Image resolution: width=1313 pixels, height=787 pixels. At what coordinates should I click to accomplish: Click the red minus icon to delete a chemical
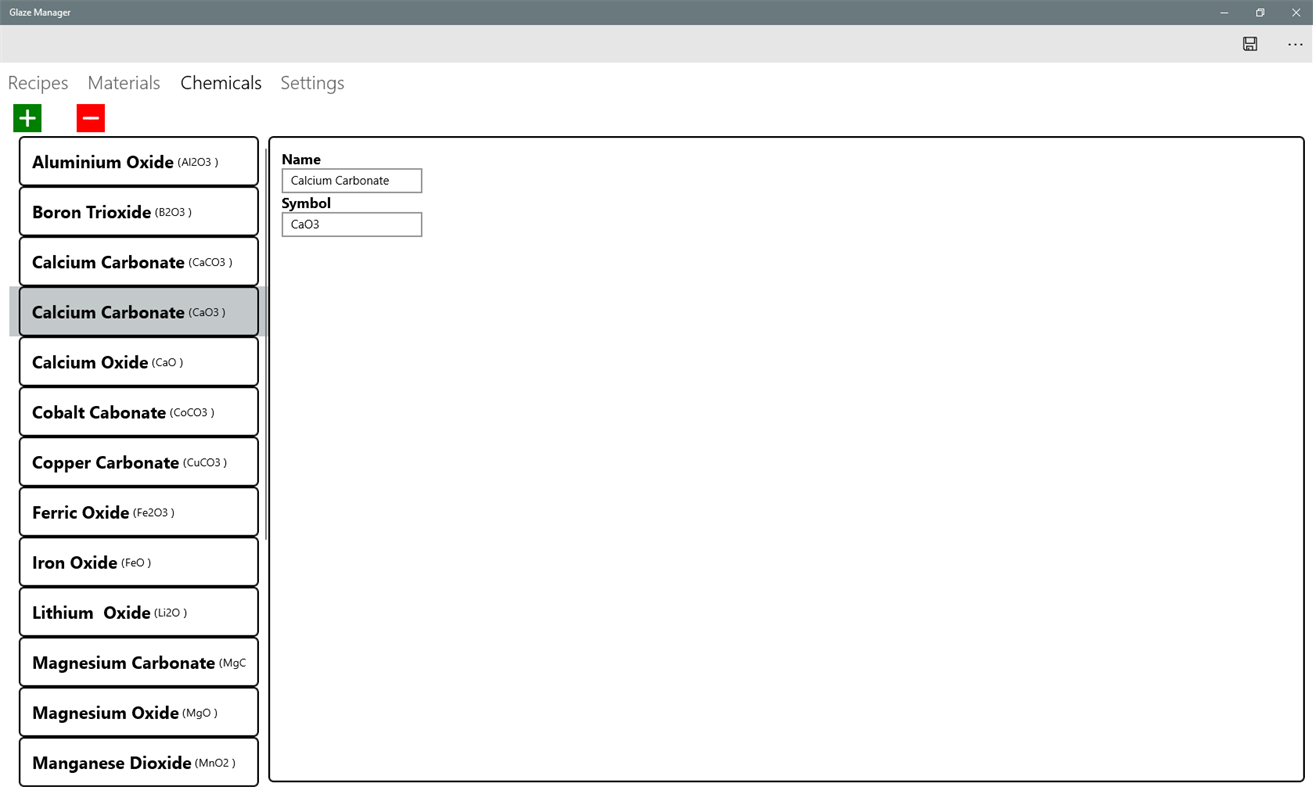(x=90, y=117)
